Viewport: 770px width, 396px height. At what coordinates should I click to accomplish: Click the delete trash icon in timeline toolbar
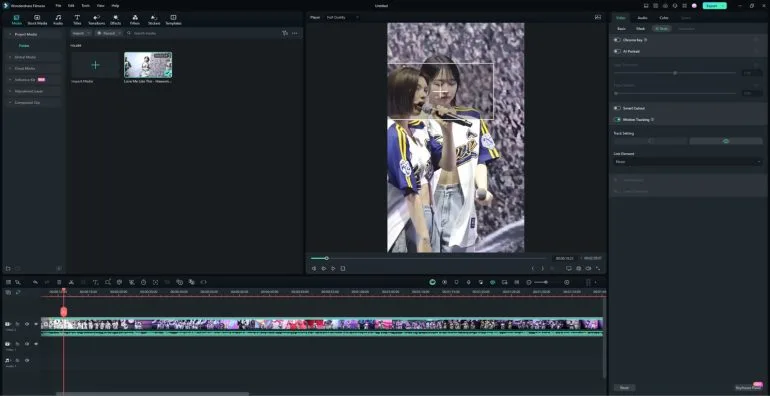[59, 282]
